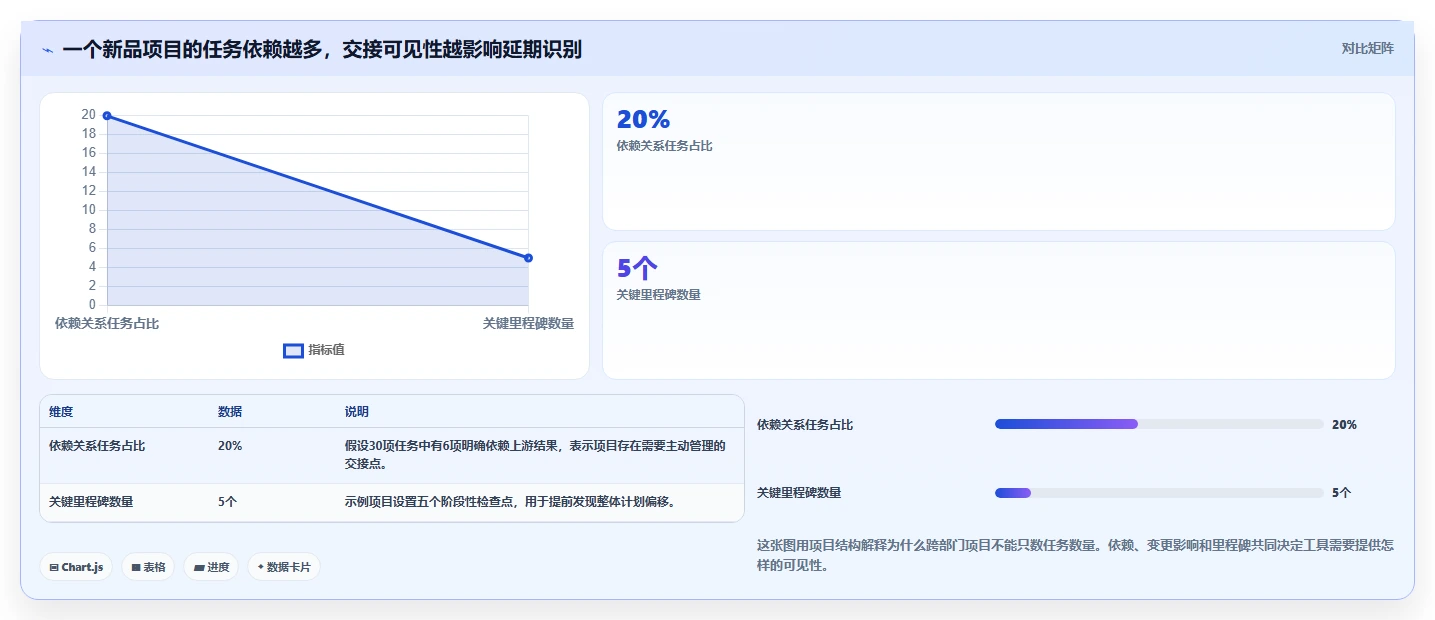The height and width of the screenshot is (620, 1435).
Task: Click the 数据卡片 tag chip
Action: [x=284, y=567]
